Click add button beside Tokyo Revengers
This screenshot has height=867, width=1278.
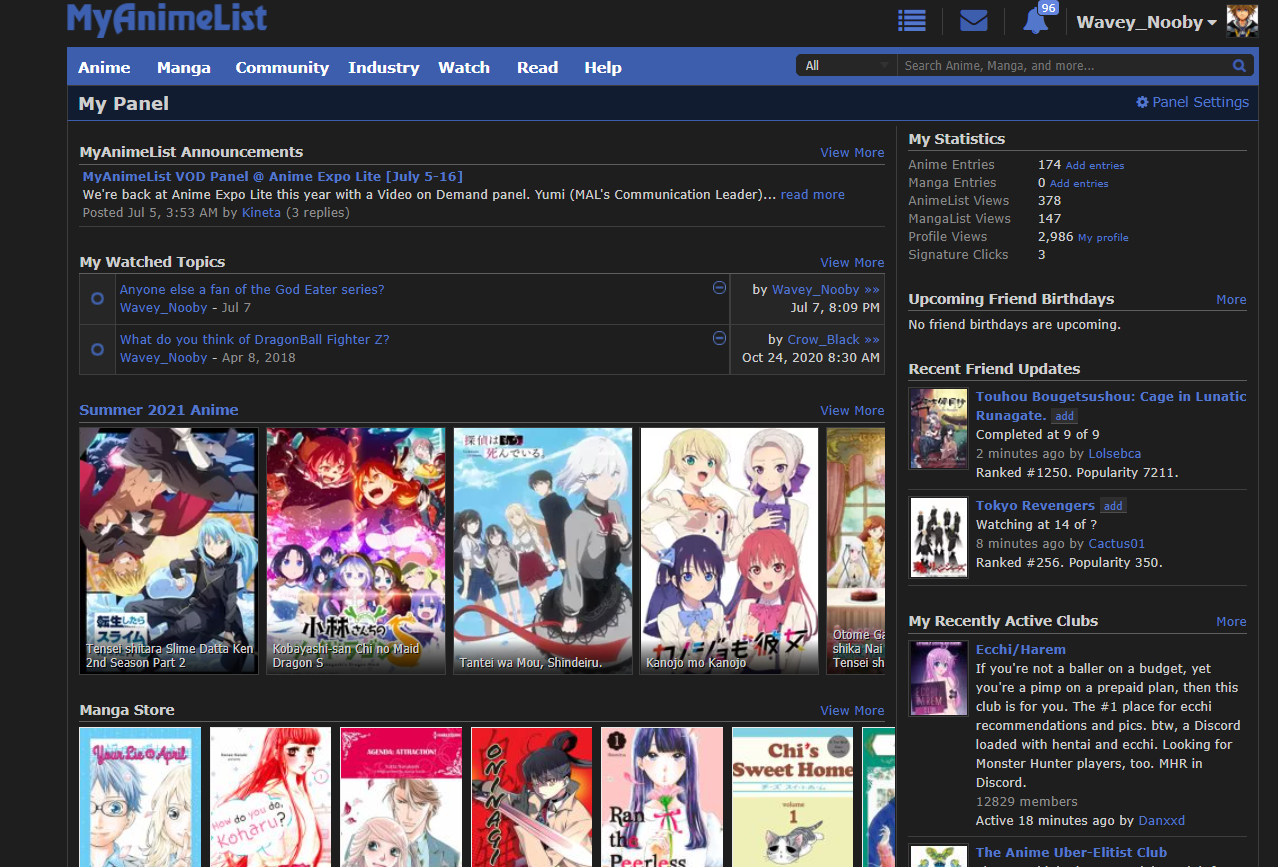click(1113, 506)
